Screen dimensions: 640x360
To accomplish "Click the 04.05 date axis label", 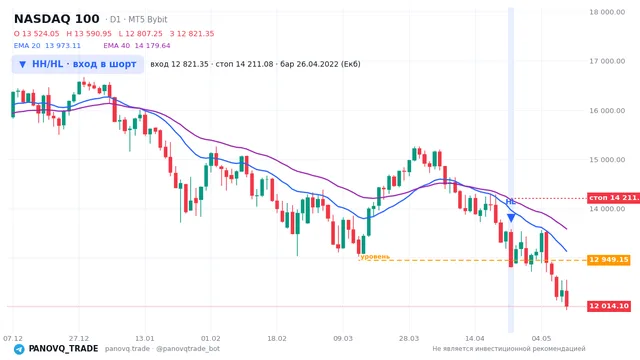I will click(541, 338).
